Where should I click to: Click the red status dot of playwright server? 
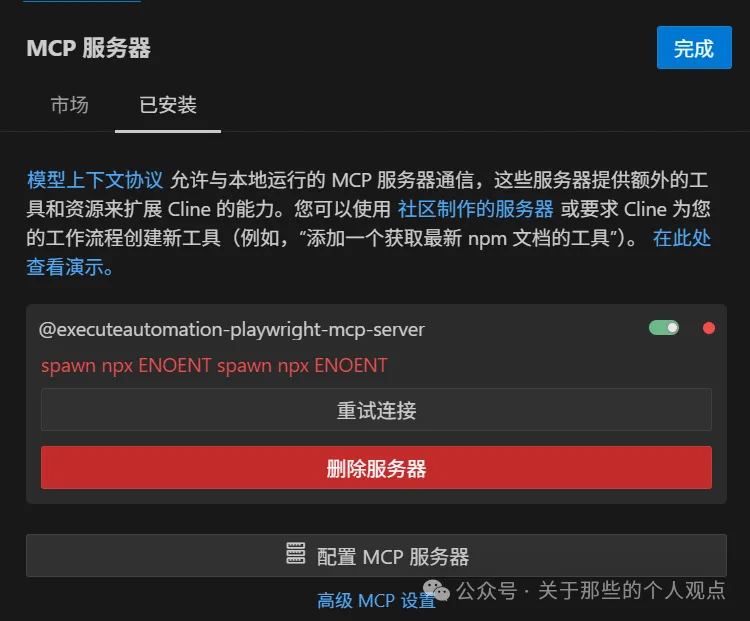(x=709, y=328)
